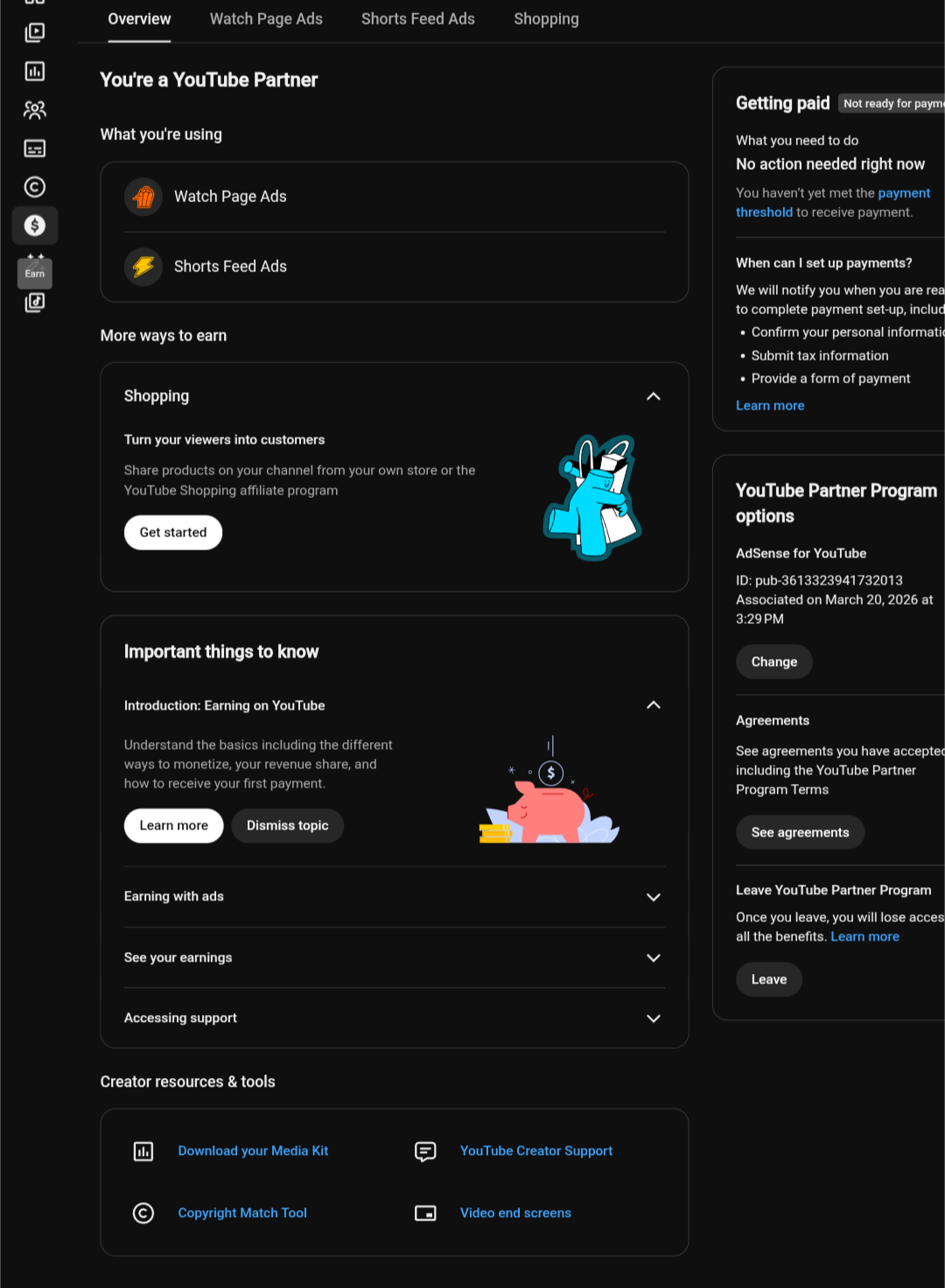The height and width of the screenshot is (1288, 945).
Task: Click the Shorts Feed Ads lightning icon
Action: pyautogui.click(x=143, y=266)
